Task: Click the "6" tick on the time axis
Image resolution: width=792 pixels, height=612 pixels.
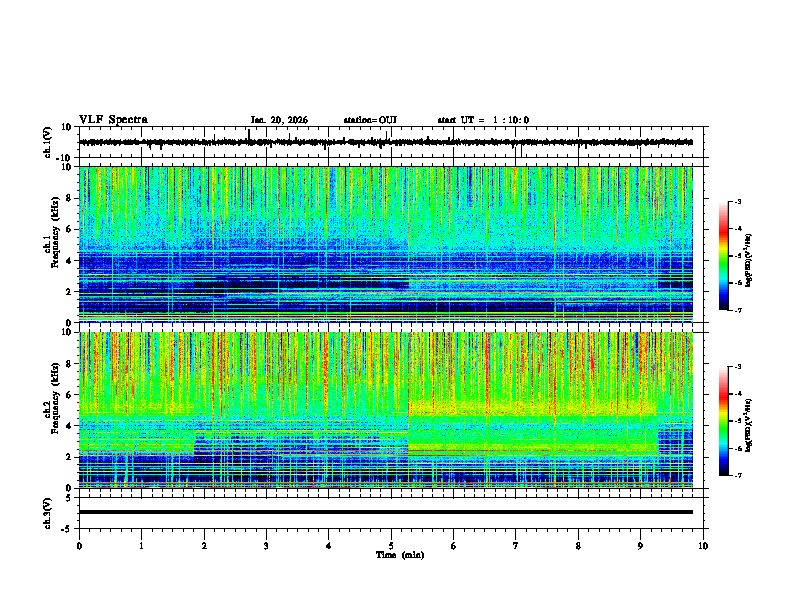Action: click(x=453, y=546)
